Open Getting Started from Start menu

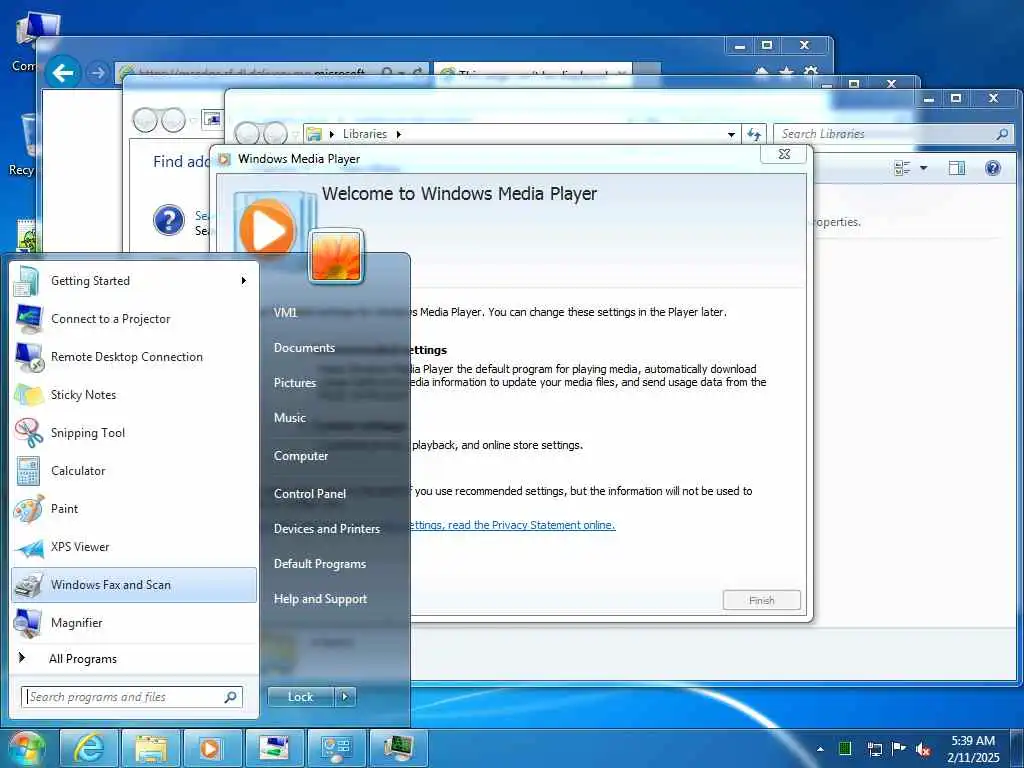(x=134, y=281)
